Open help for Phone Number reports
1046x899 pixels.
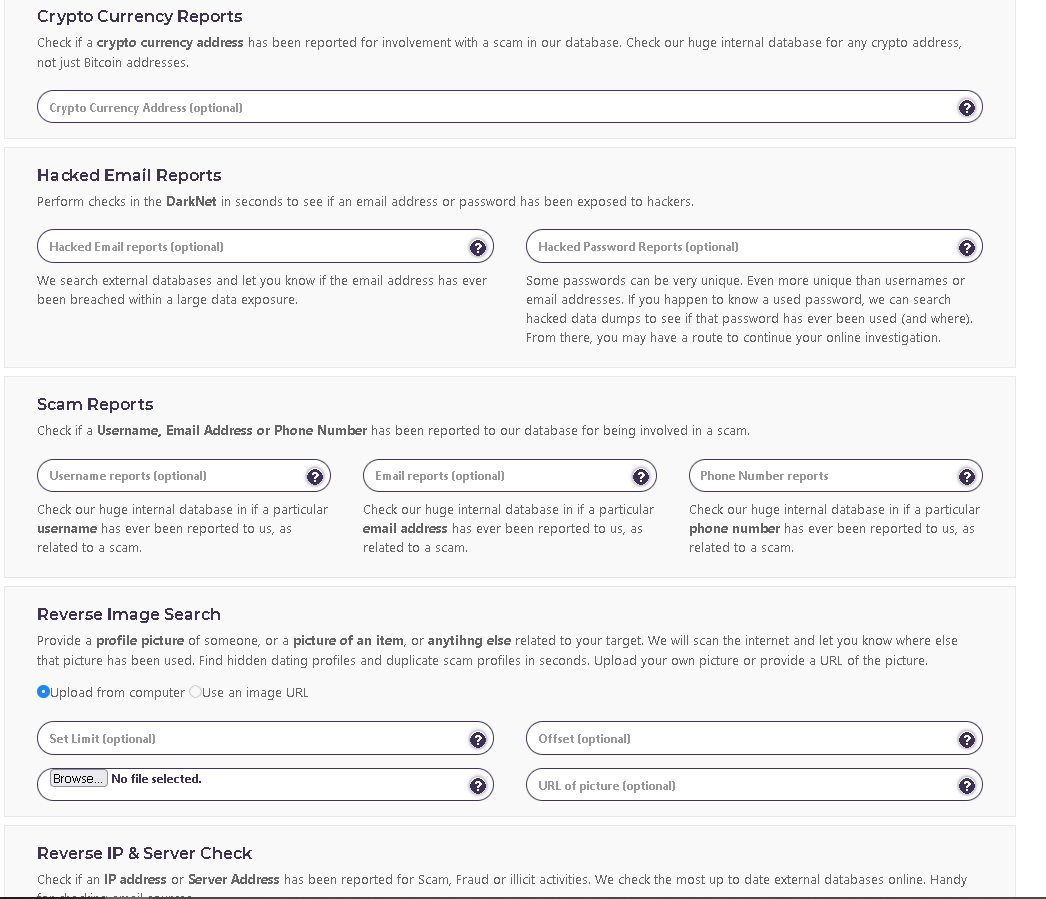tap(967, 476)
